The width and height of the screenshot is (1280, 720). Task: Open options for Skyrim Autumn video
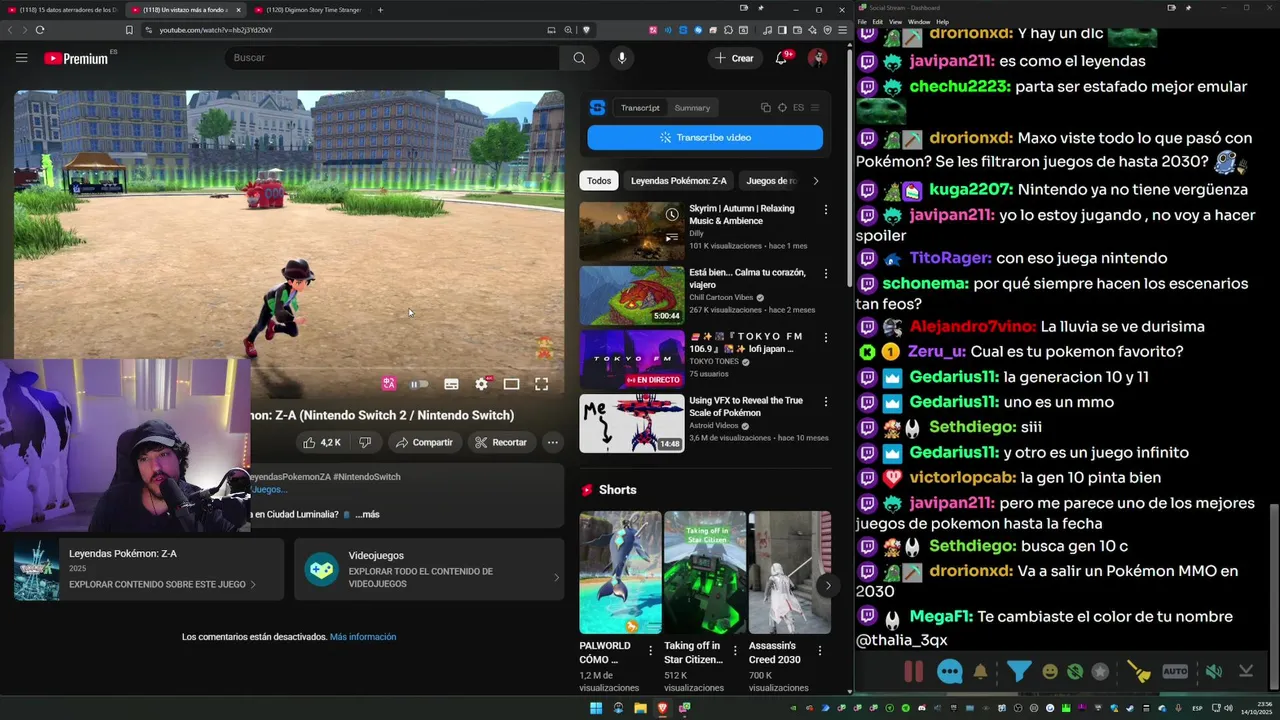pyautogui.click(x=825, y=210)
